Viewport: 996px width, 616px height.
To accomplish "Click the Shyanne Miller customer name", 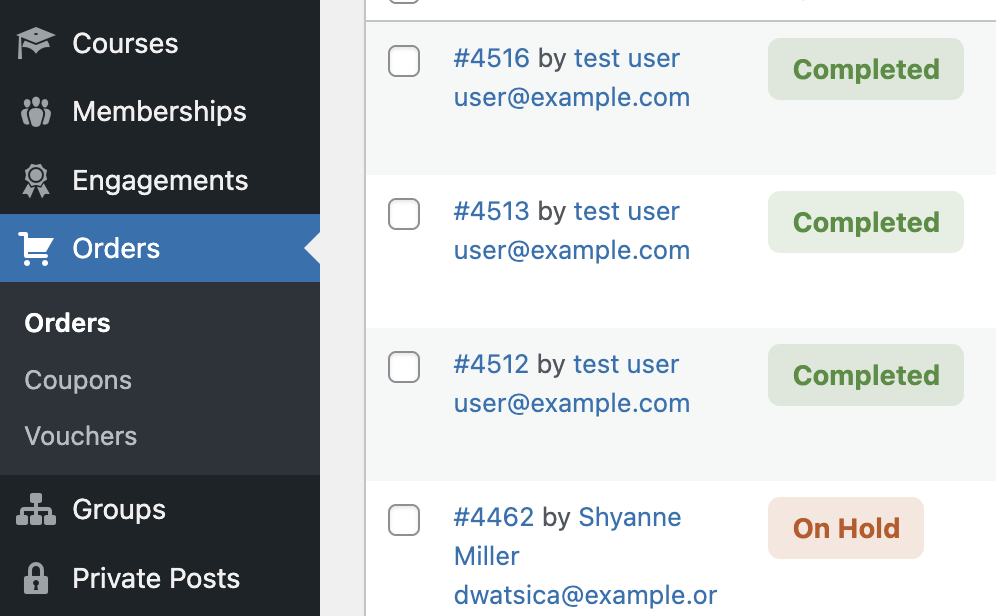I will 629,517.
